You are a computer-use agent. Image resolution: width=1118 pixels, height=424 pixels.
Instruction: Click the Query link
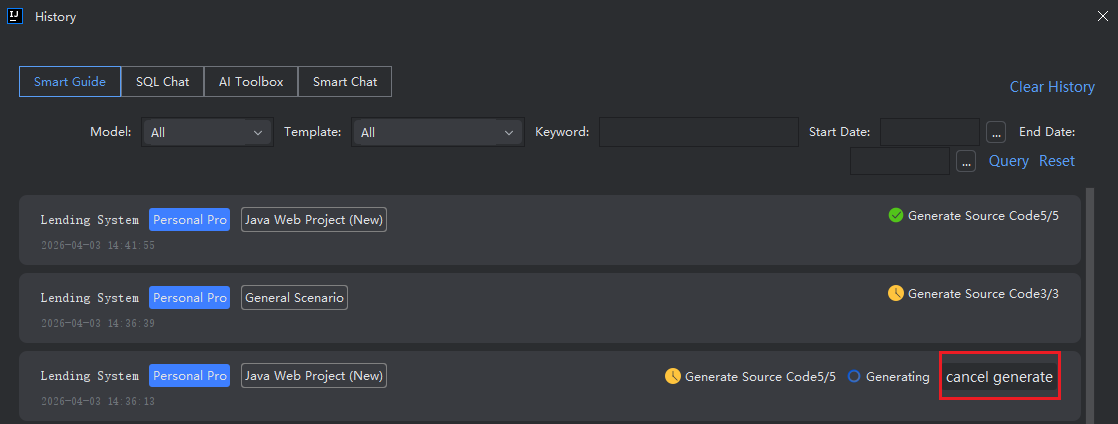point(1008,161)
